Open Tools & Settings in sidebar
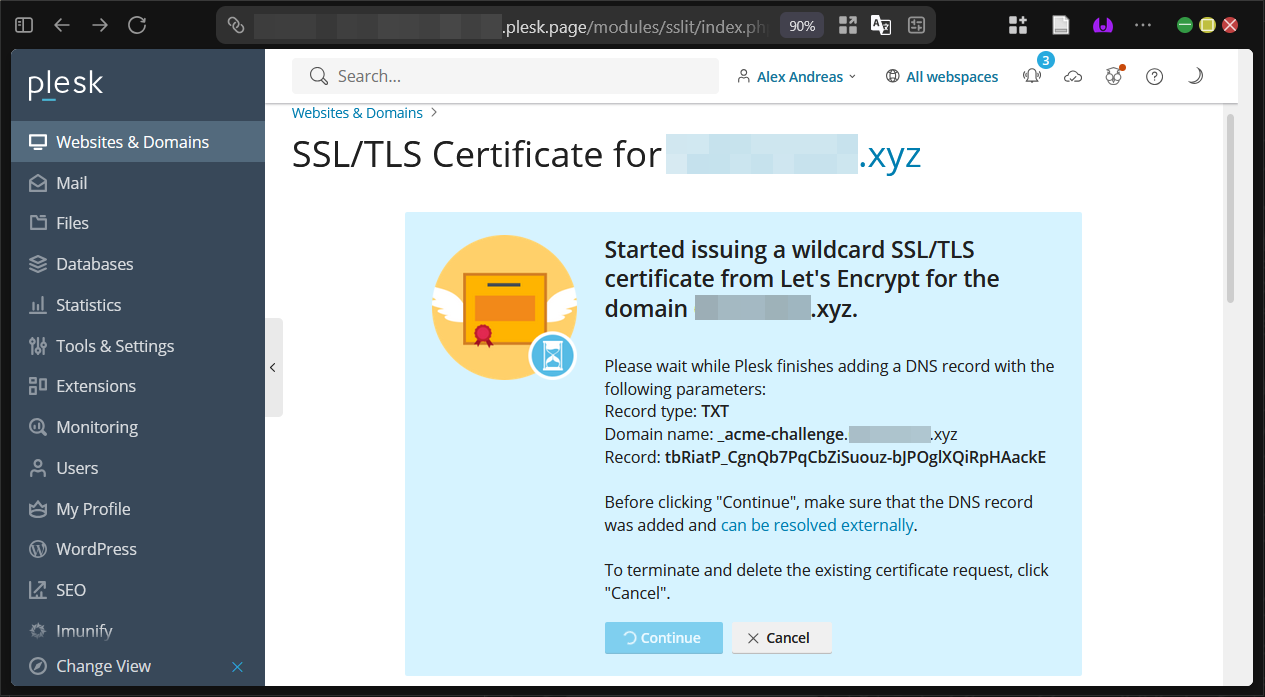Screen dimensions: 1265x697 tap(138, 346)
